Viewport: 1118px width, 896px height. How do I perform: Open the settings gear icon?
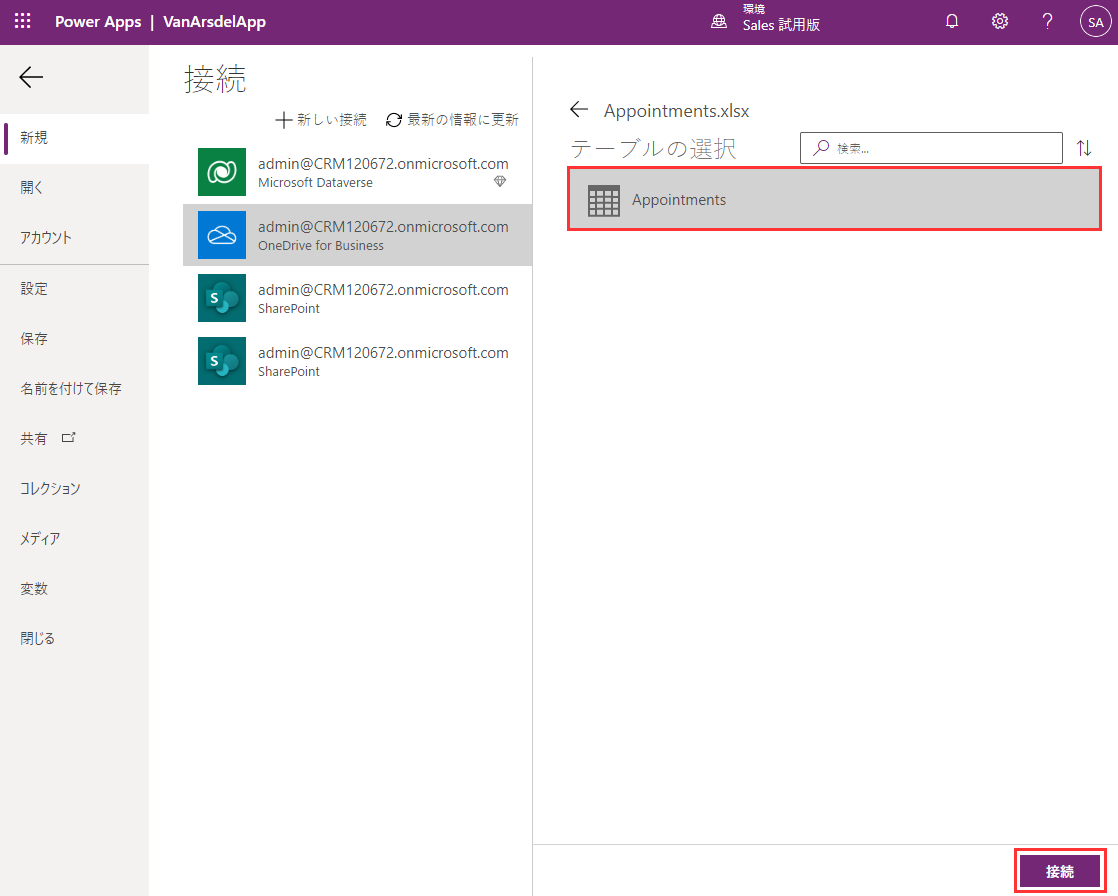(1000, 21)
